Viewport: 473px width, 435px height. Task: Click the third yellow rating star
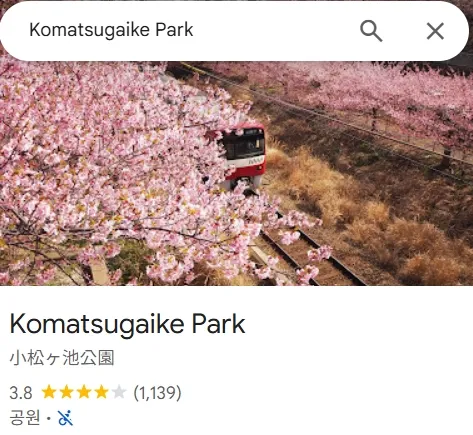(x=84, y=392)
